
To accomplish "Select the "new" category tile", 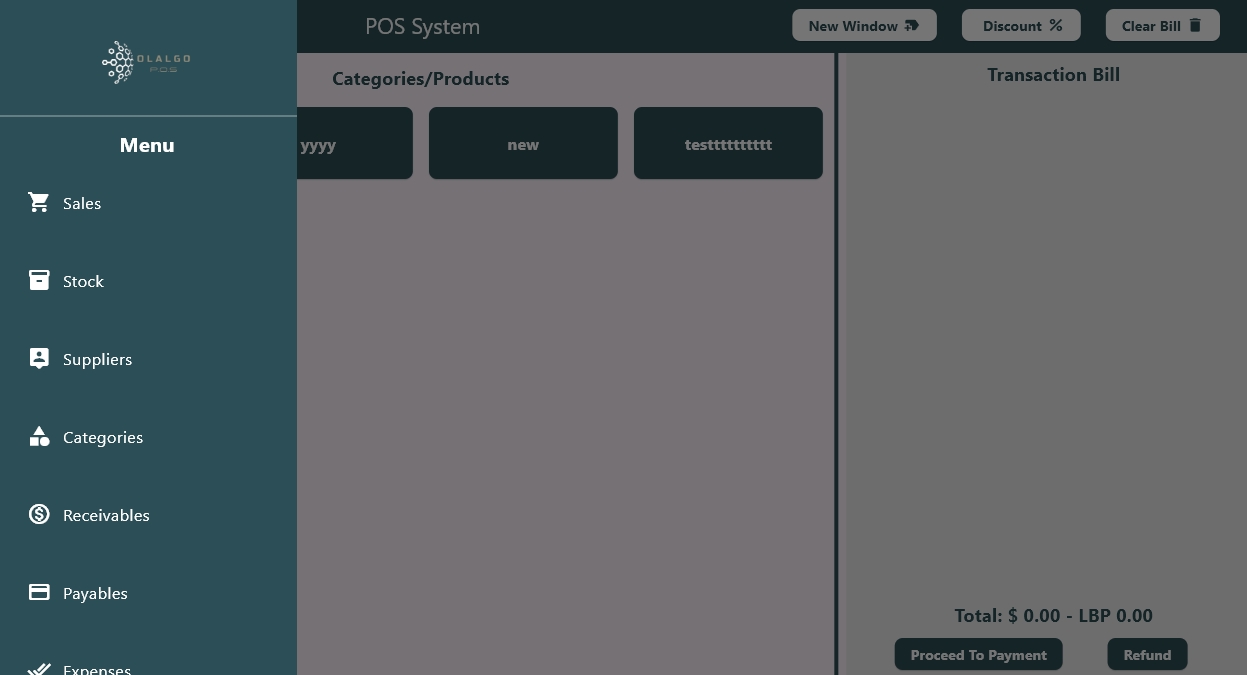I will click(x=523, y=144).
